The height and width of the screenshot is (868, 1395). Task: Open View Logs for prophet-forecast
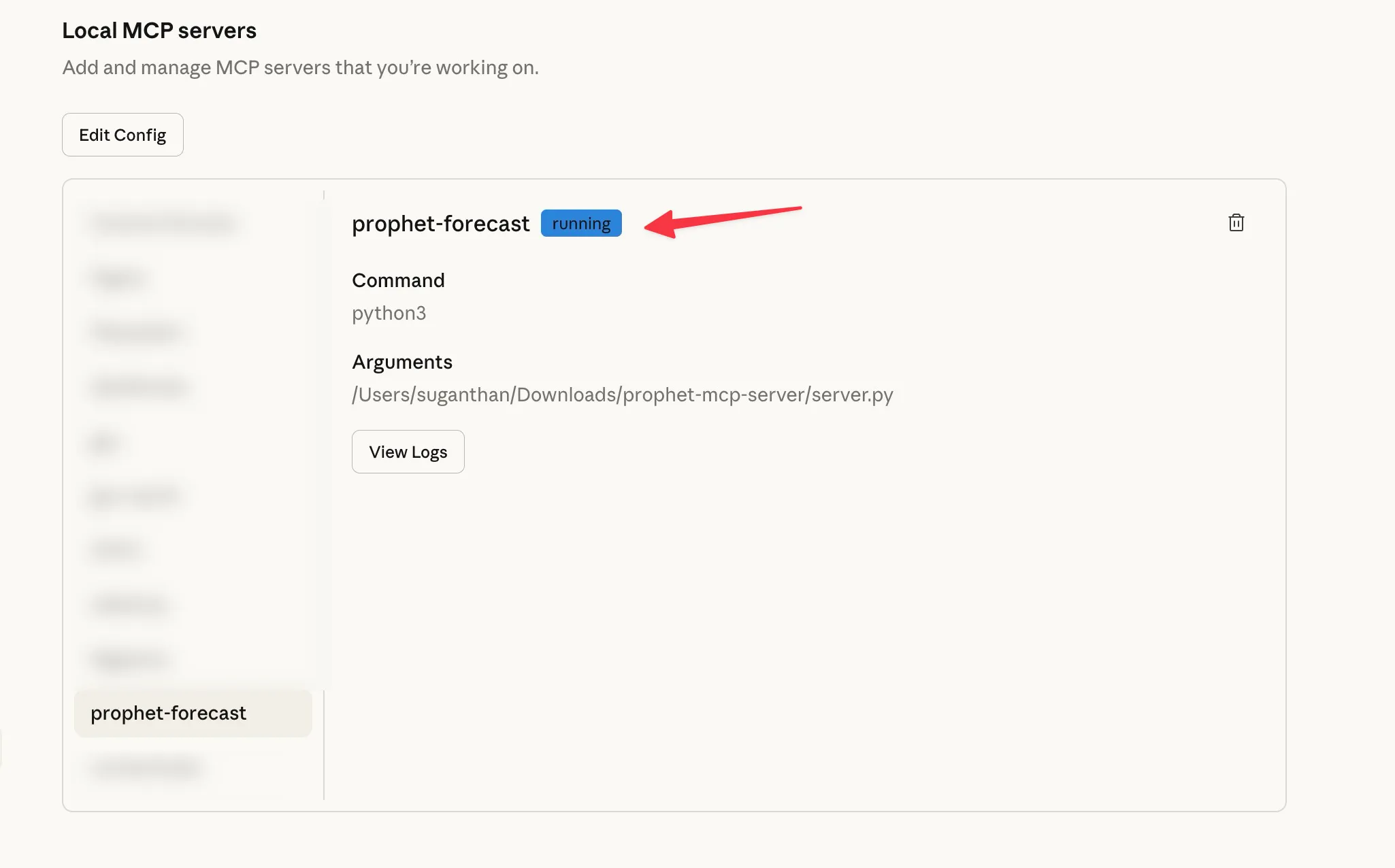(408, 452)
